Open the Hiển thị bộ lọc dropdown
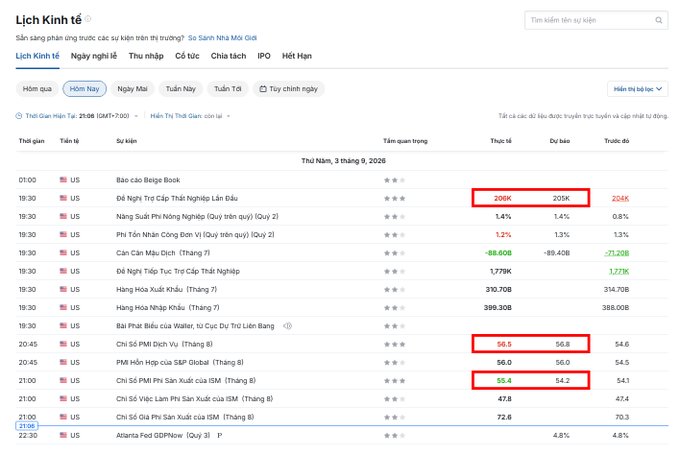The height and width of the screenshot is (455, 680). pos(638,89)
